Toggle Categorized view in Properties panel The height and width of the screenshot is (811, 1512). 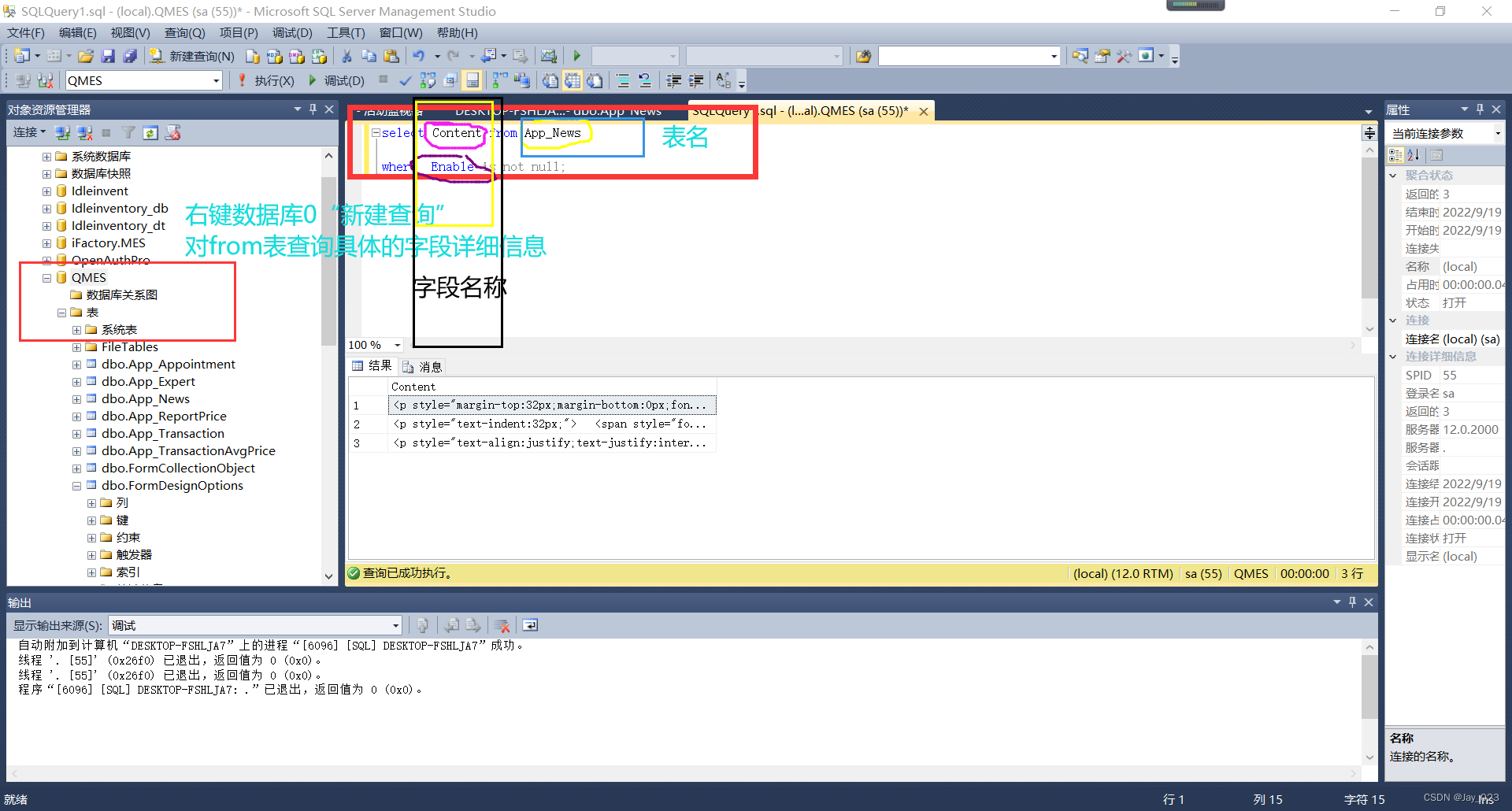[x=1395, y=155]
